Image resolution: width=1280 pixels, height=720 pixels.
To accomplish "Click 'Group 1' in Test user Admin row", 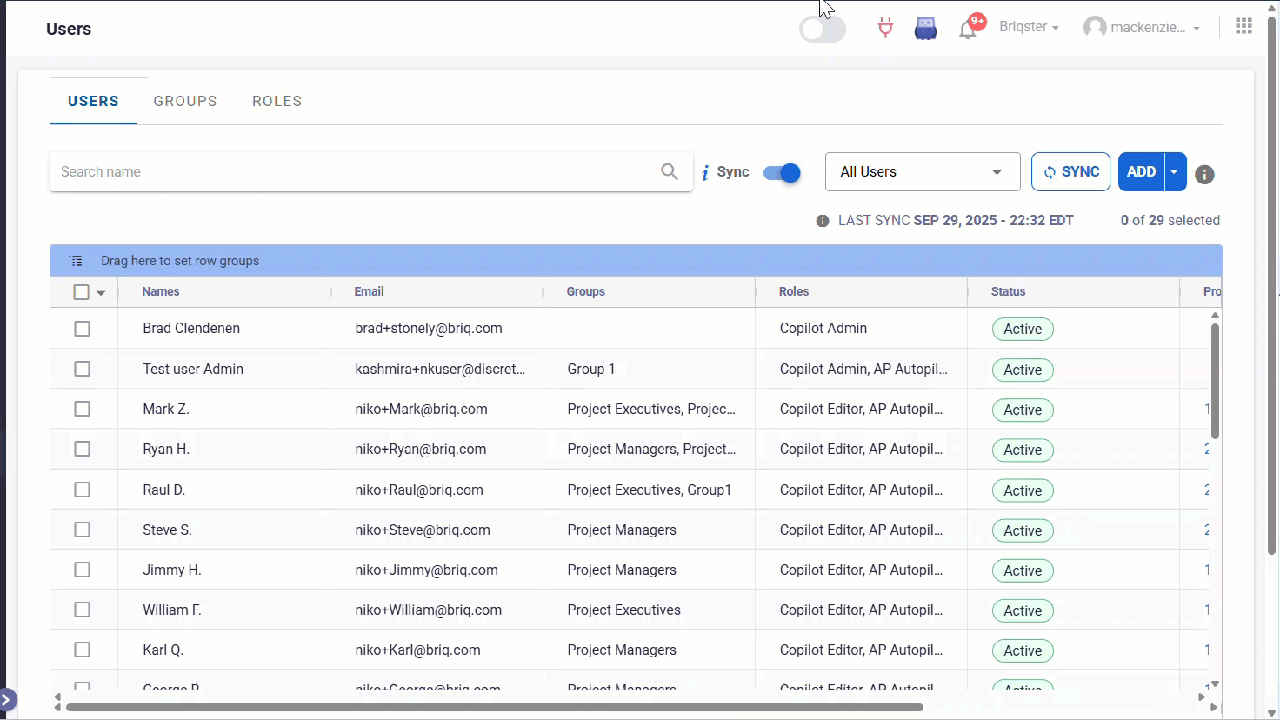I will point(591,369).
